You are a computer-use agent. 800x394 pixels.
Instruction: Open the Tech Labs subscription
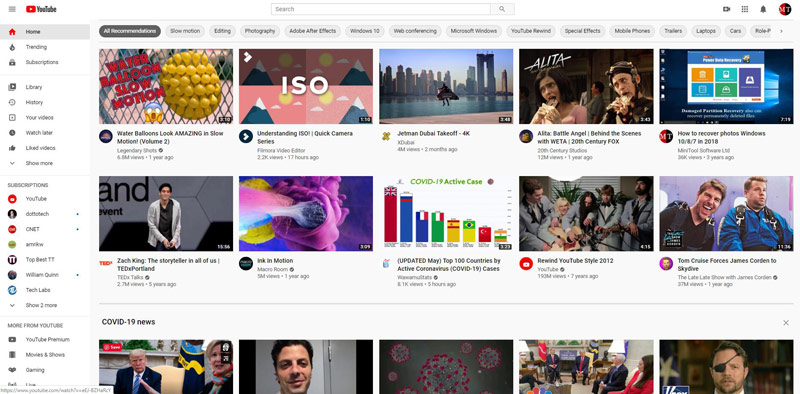(45, 290)
